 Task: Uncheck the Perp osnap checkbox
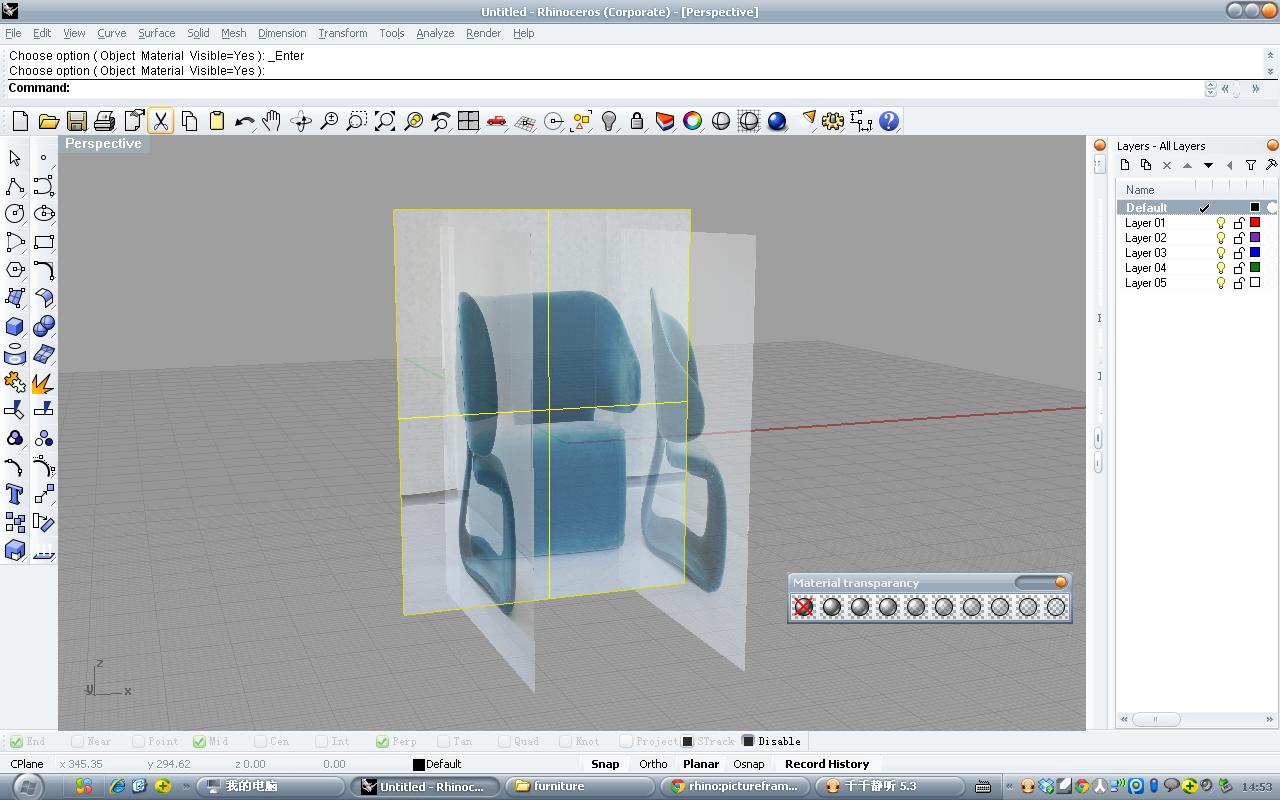pyautogui.click(x=383, y=741)
